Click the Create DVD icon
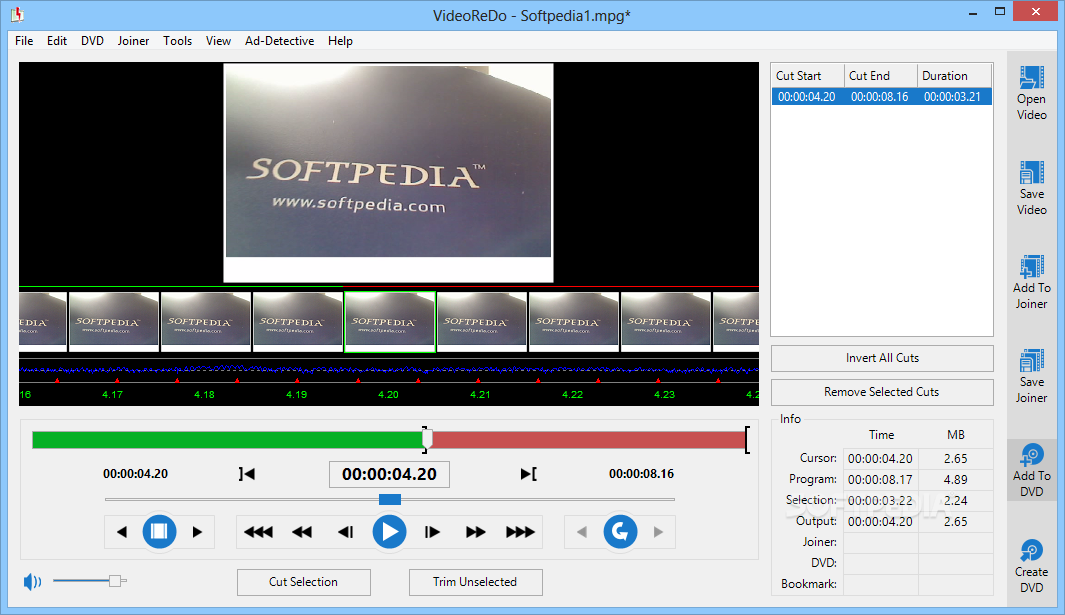Viewport: 1065px width, 615px height. (1031, 550)
